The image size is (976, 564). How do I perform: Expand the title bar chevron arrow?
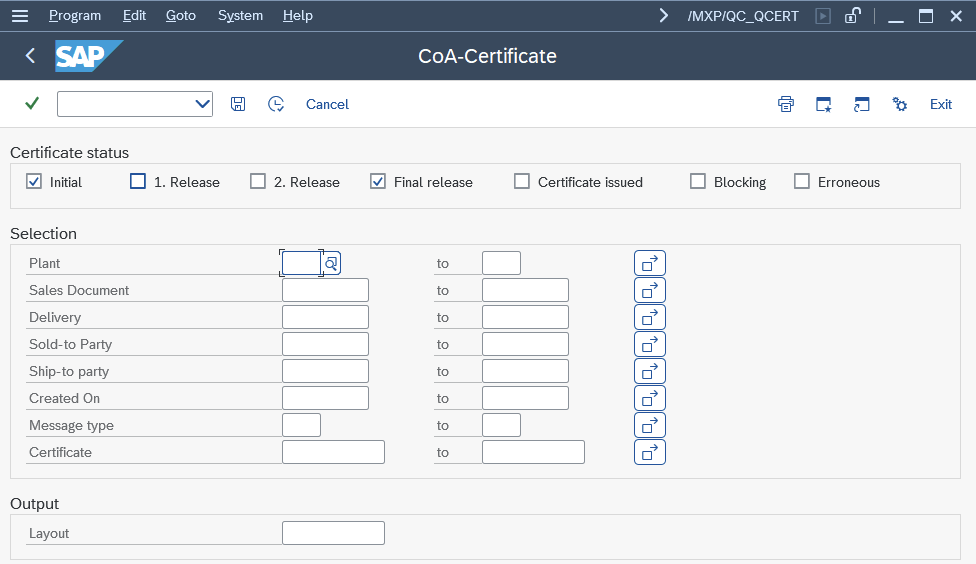pos(664,16)
